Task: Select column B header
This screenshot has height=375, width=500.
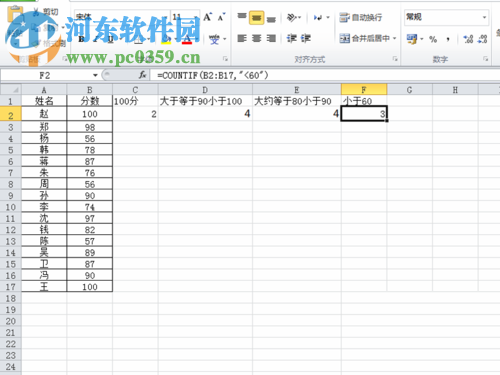Action: [90, 90]
